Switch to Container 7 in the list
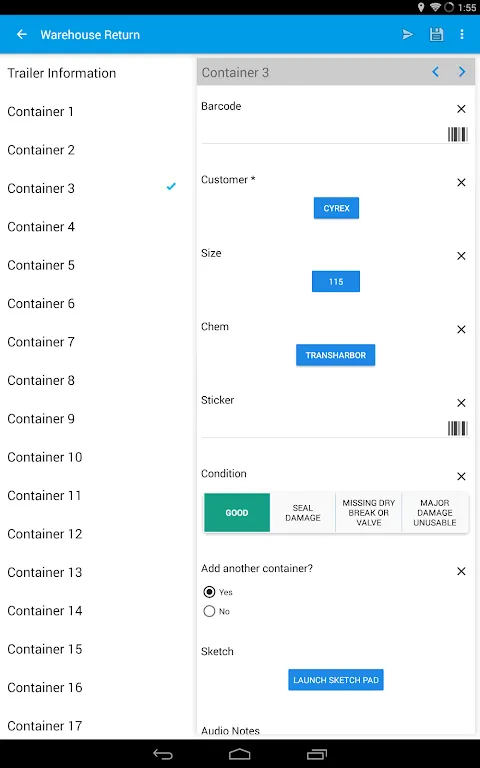The height and width of the screenshot is (768, 480). (41, 342)
